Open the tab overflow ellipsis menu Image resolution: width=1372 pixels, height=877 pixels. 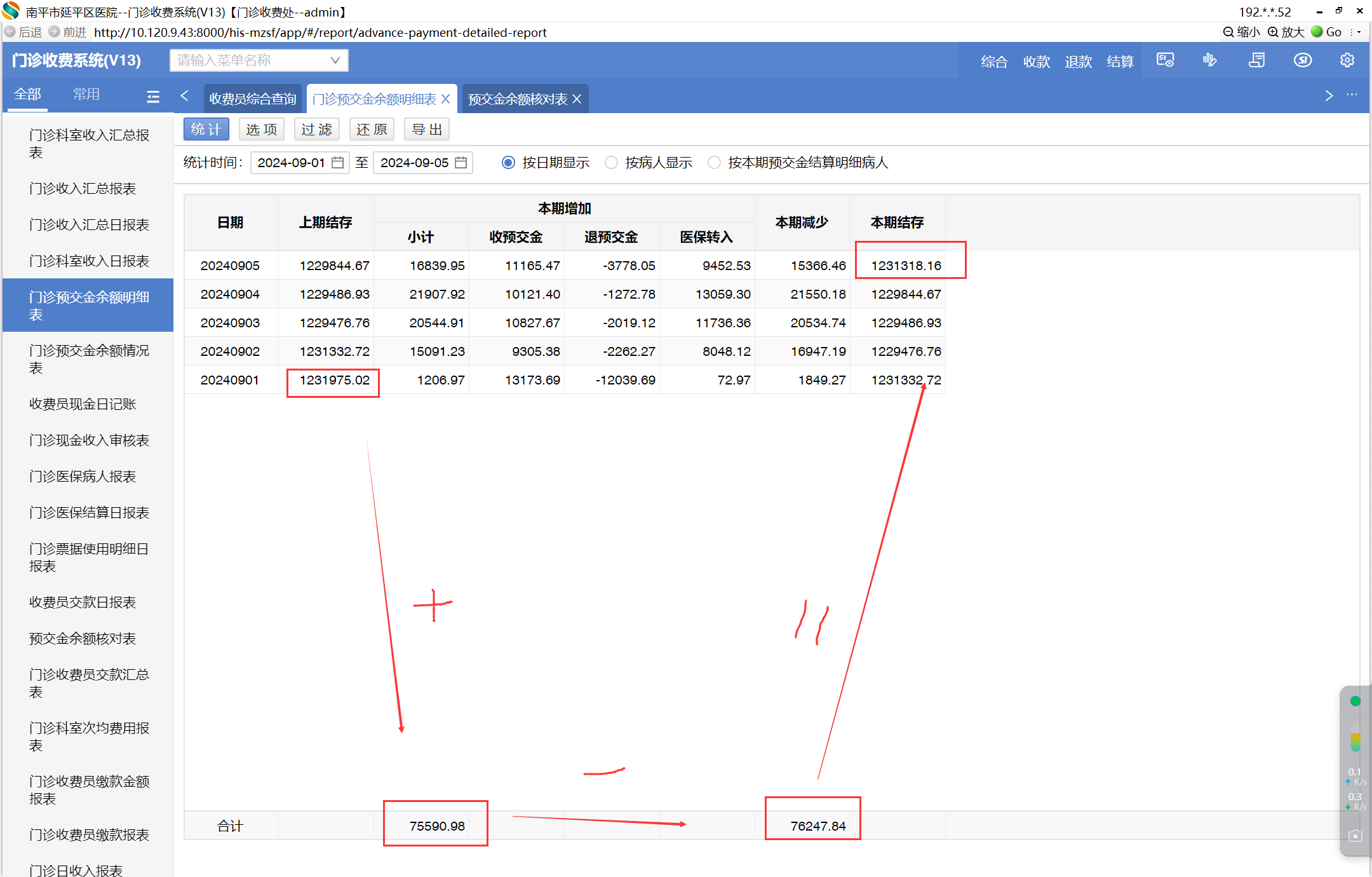tap(1352, 95)
